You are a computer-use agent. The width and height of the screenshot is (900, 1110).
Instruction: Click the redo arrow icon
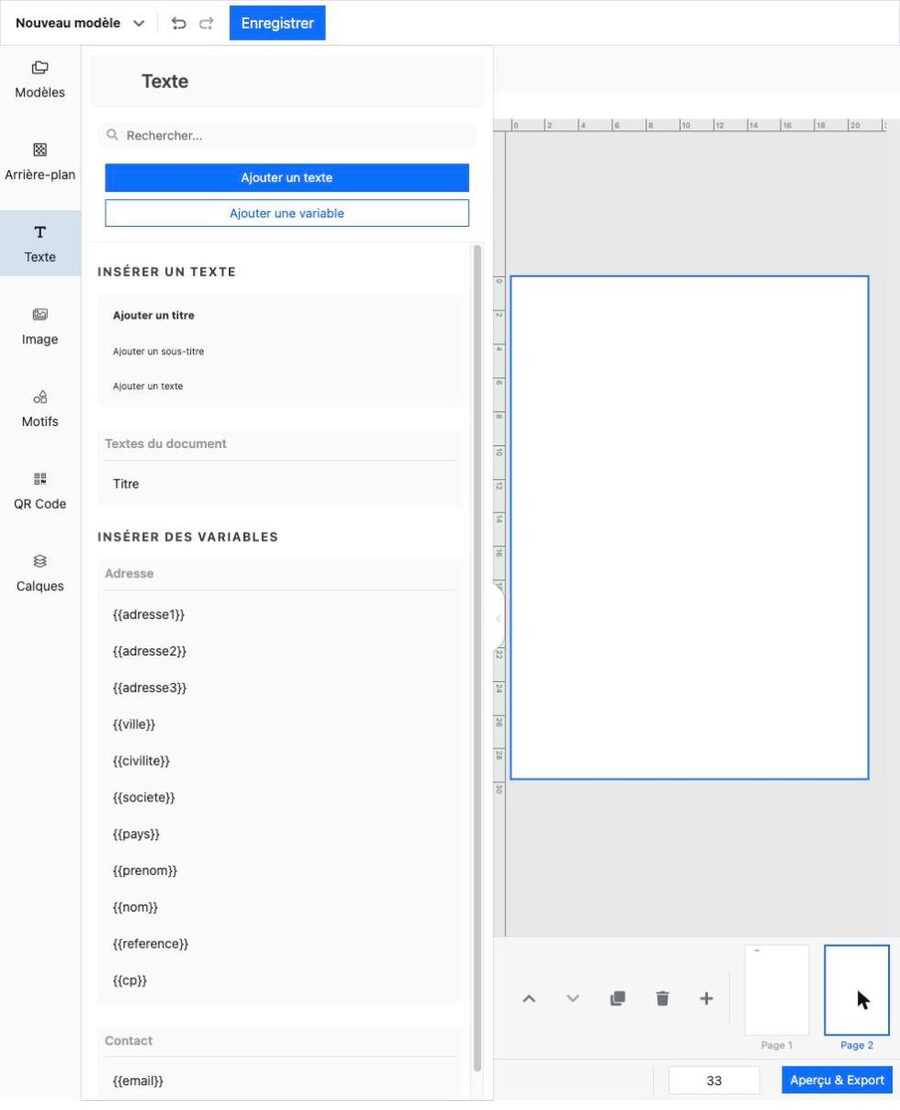coord(206,23)
